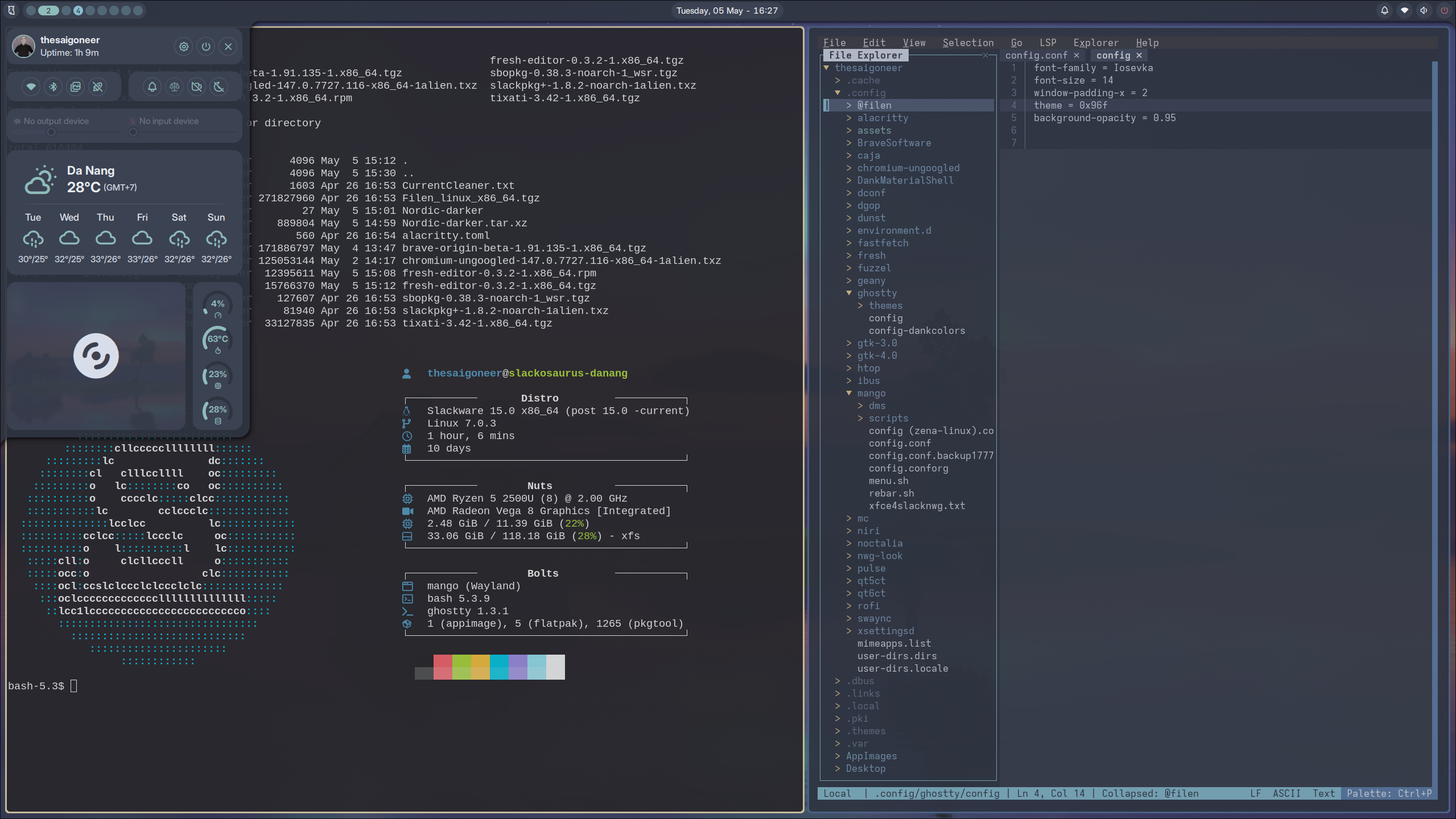Click the media player disc icon
This screenshot has width=1456, height=819.
tap(96, 356)
